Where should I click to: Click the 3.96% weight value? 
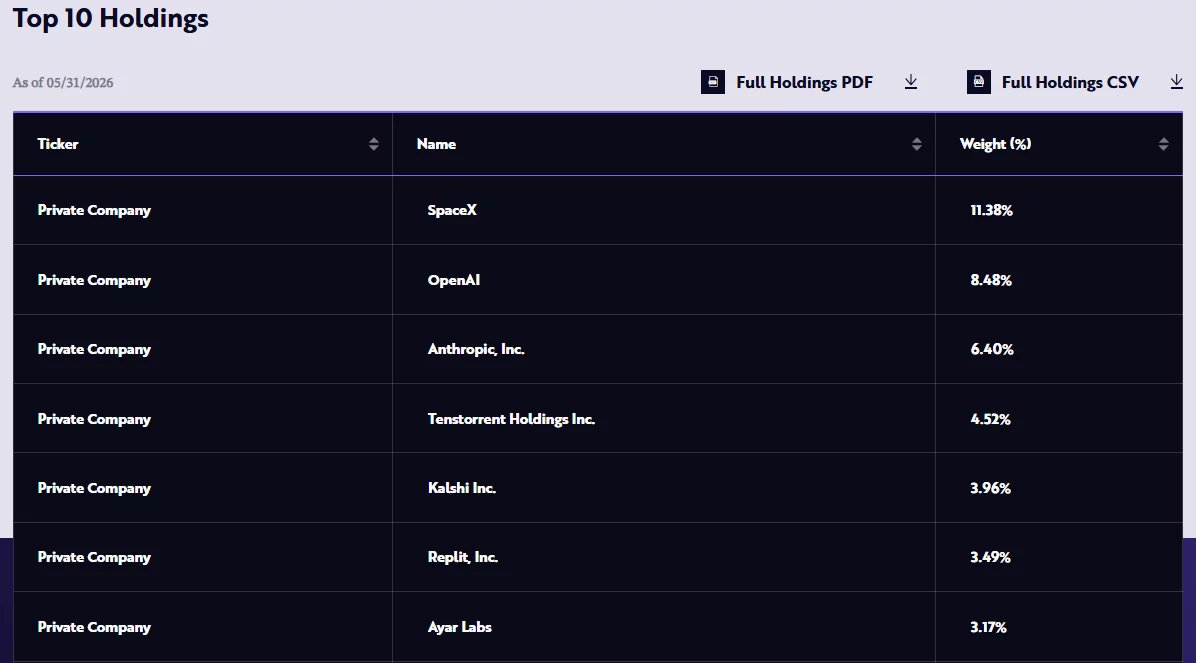coord(990,488)
